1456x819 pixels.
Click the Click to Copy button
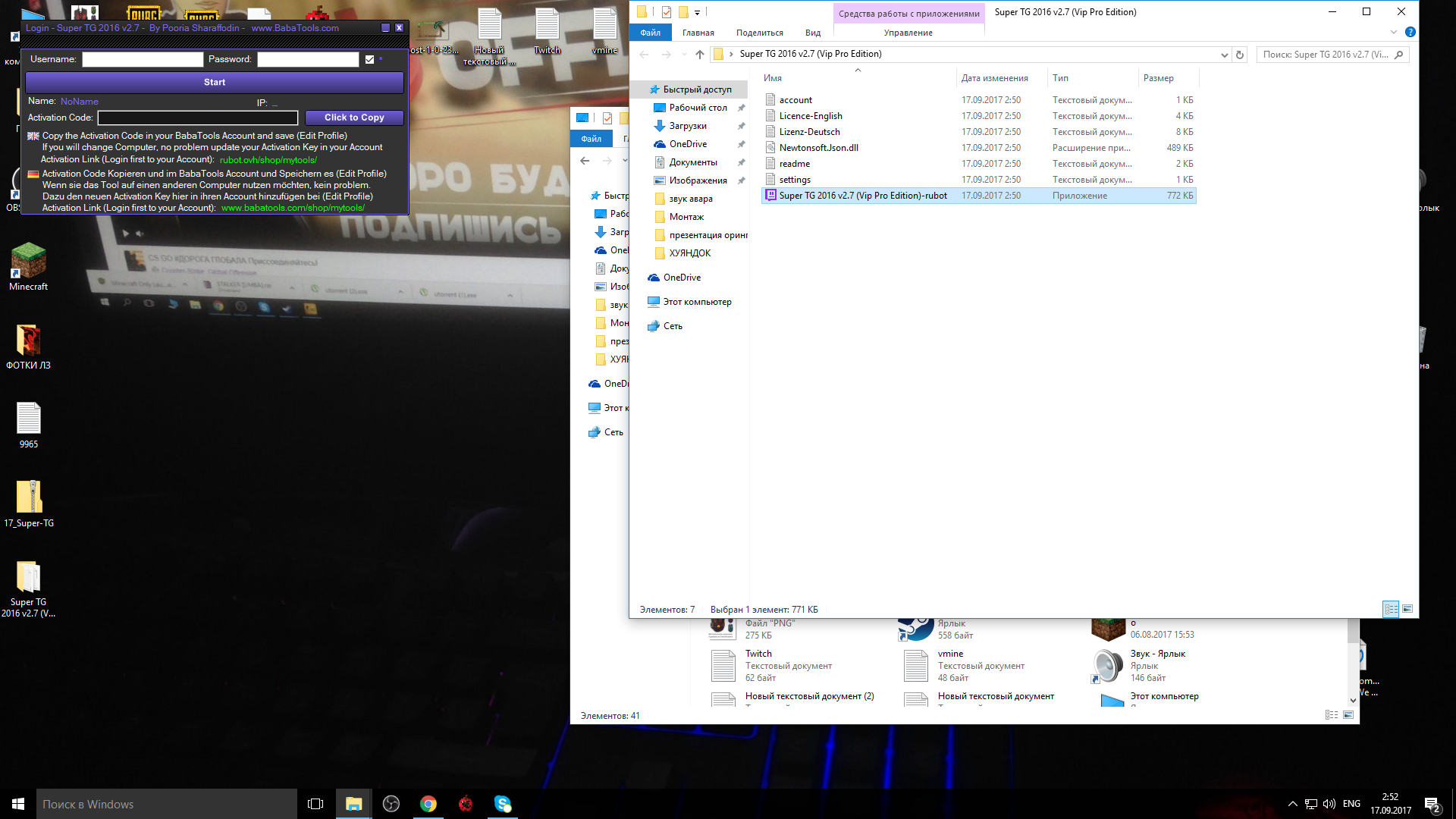click(x=354, y=118)
